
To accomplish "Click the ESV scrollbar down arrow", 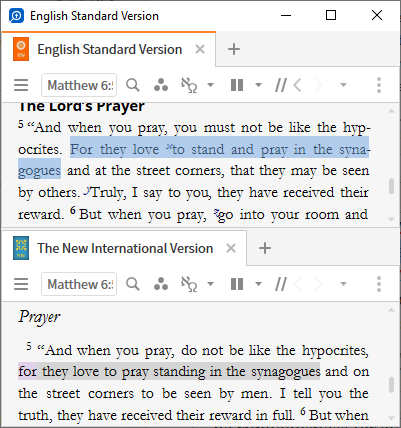I will point(392,219).
